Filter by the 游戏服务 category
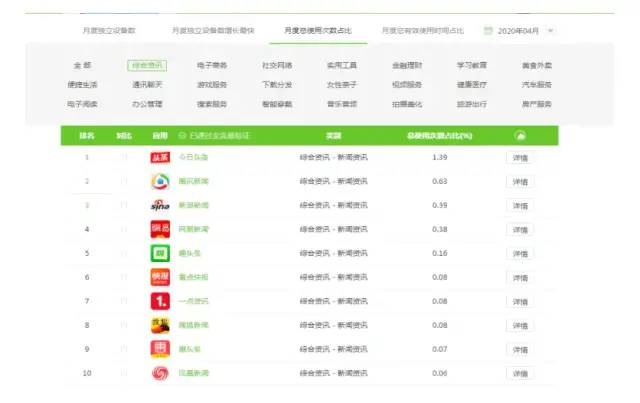The height and width of the screenshot is (403, 640). [x=212, y=85]
